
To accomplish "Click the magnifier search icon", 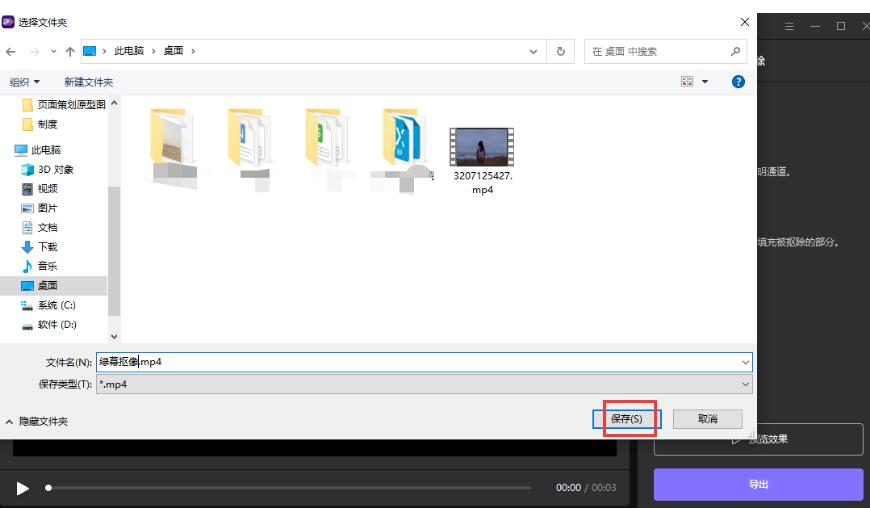I will (735, 52).
